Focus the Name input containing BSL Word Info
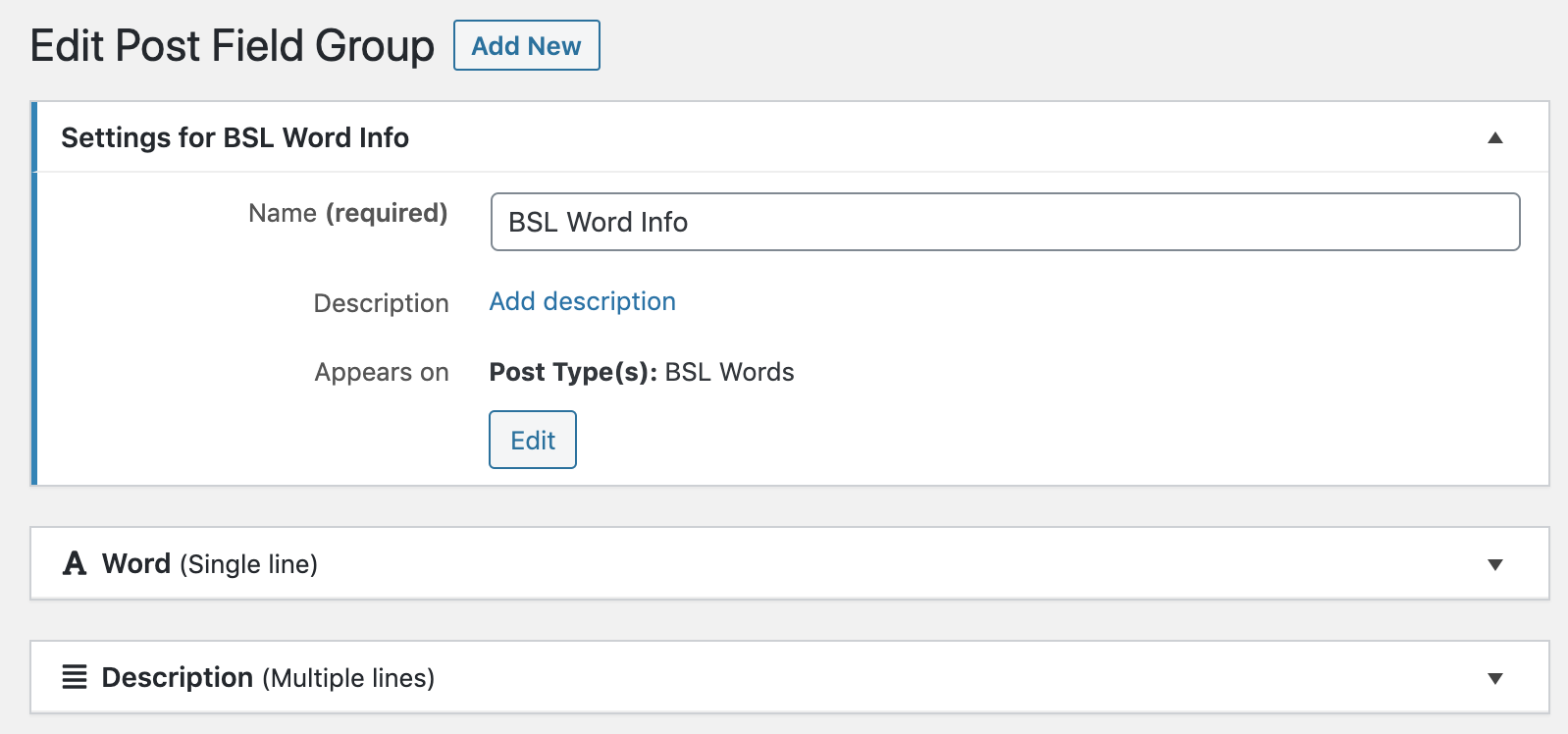The height and width of the screenshot is (734, 1568). coord(1004,222)
